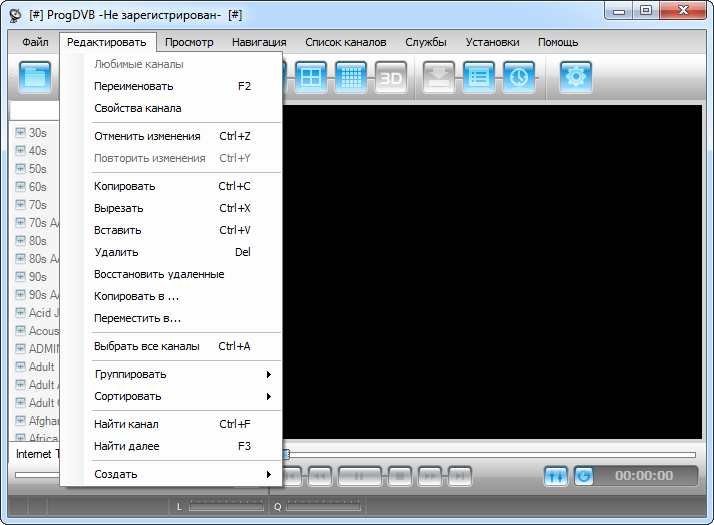
Task: Click the next track button
Action: pyautogui.click(x=460, y=476)
